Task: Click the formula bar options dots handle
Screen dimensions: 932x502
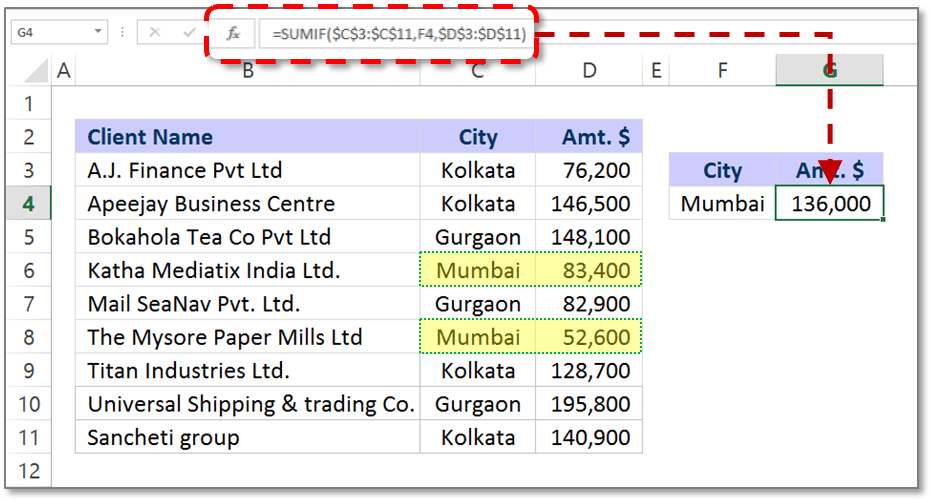Action: tap(122, 32)
